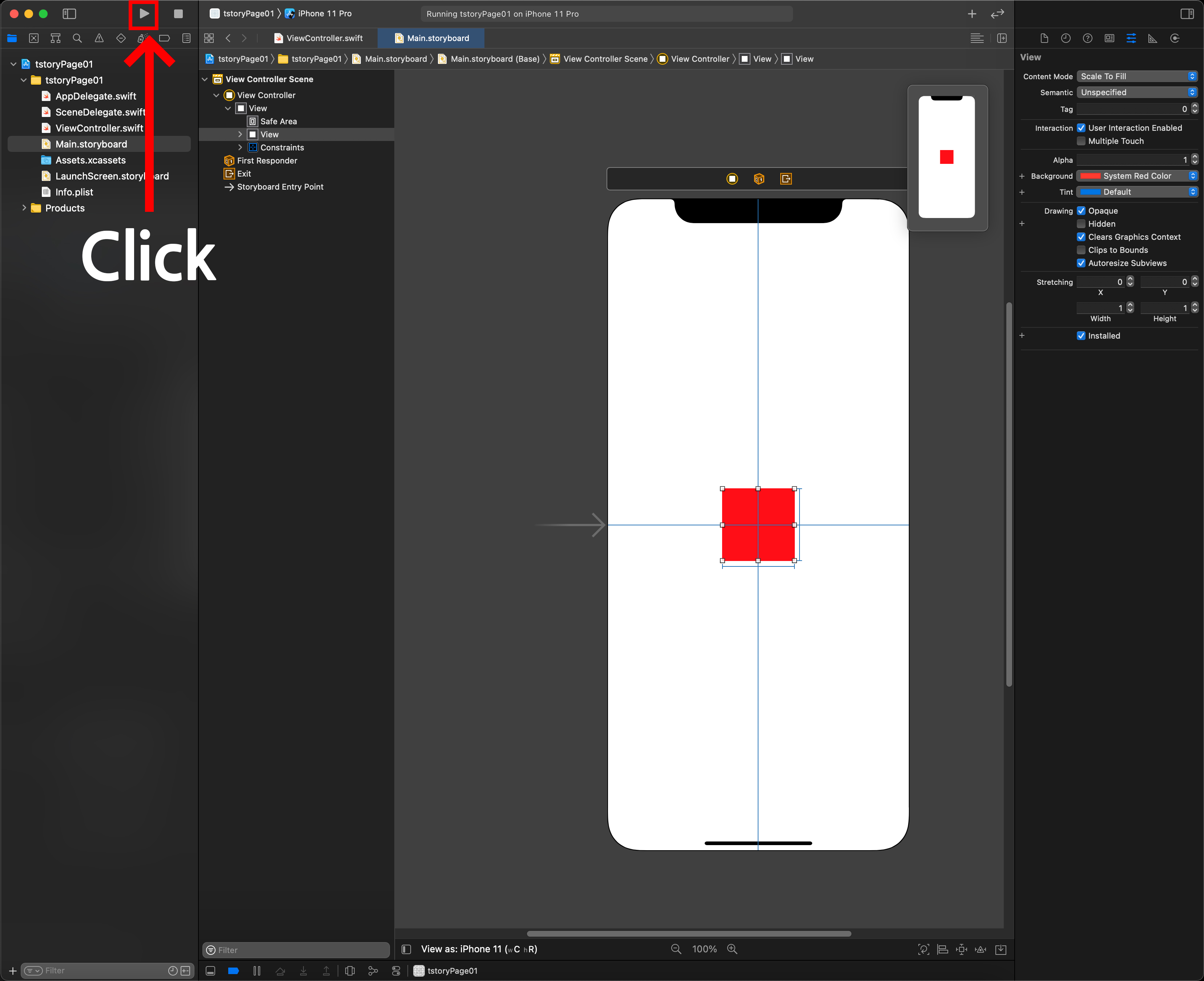Viewport: 1204px width, 981px height.
Task: Click the Run play button
Action: click(144, 13)
